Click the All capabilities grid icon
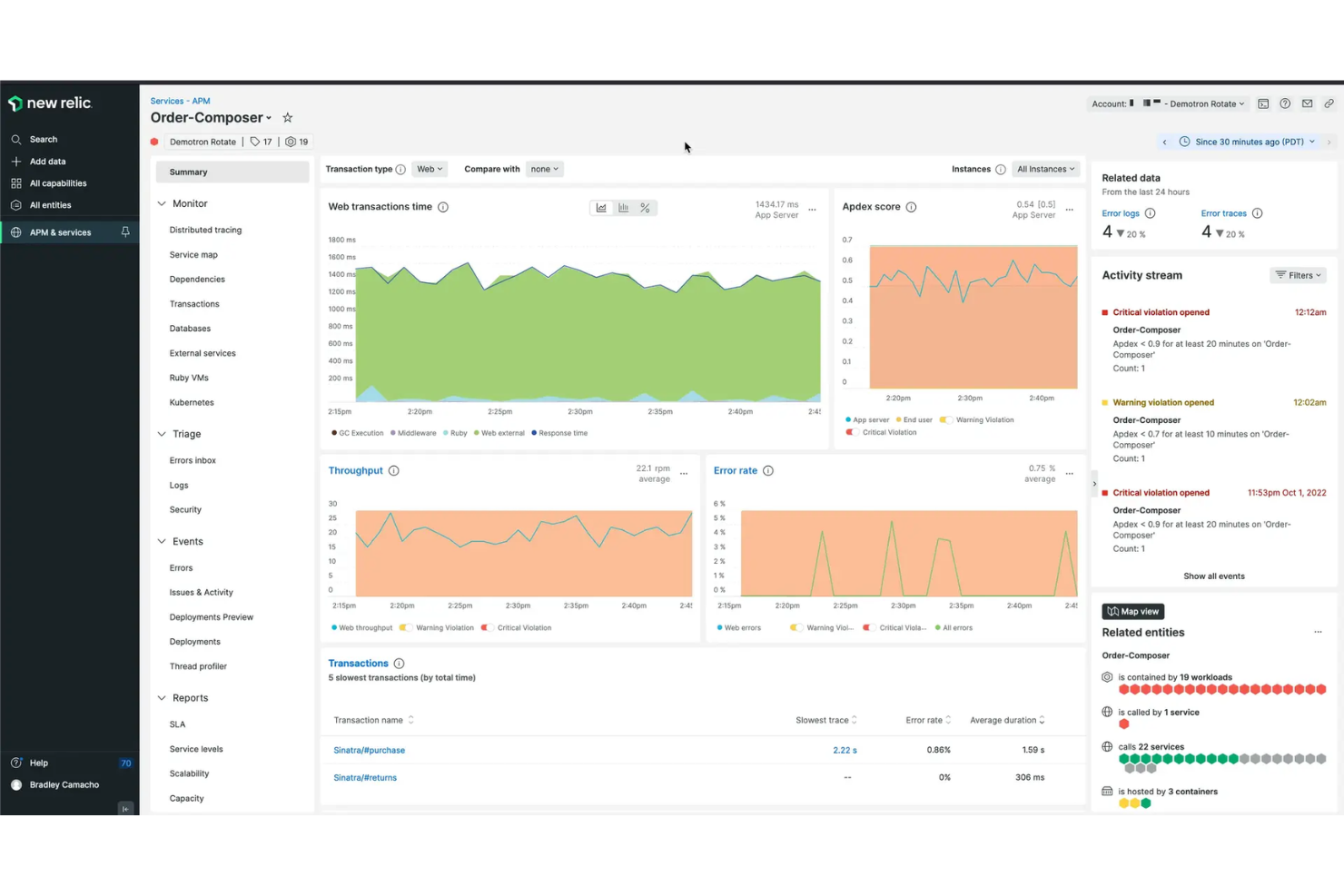Screen dimensions: 1344x896 click(x=15, y=182)
